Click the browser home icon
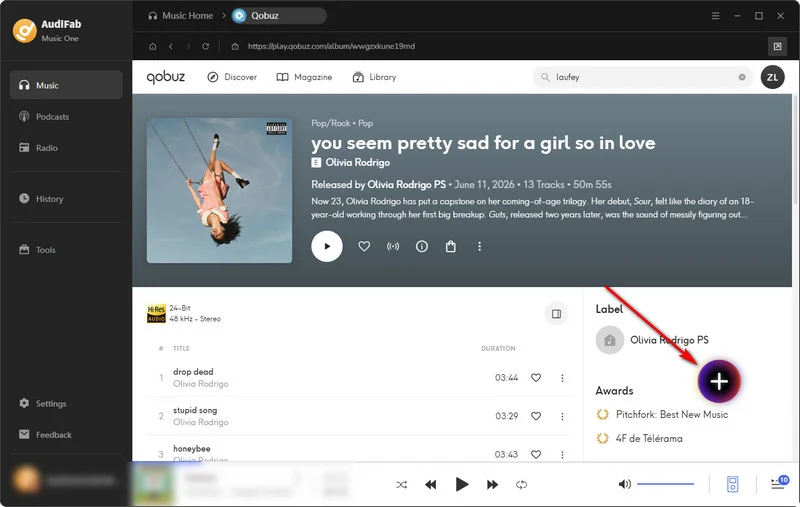This screenshot has height=507, width=800. pos(153,46)
